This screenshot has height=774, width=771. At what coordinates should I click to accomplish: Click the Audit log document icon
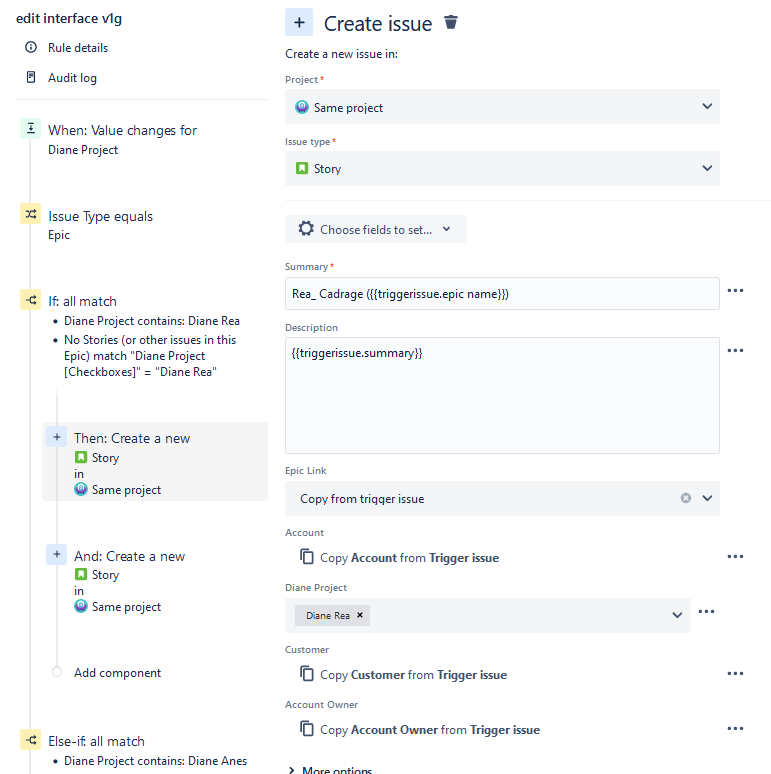point(31,77)
